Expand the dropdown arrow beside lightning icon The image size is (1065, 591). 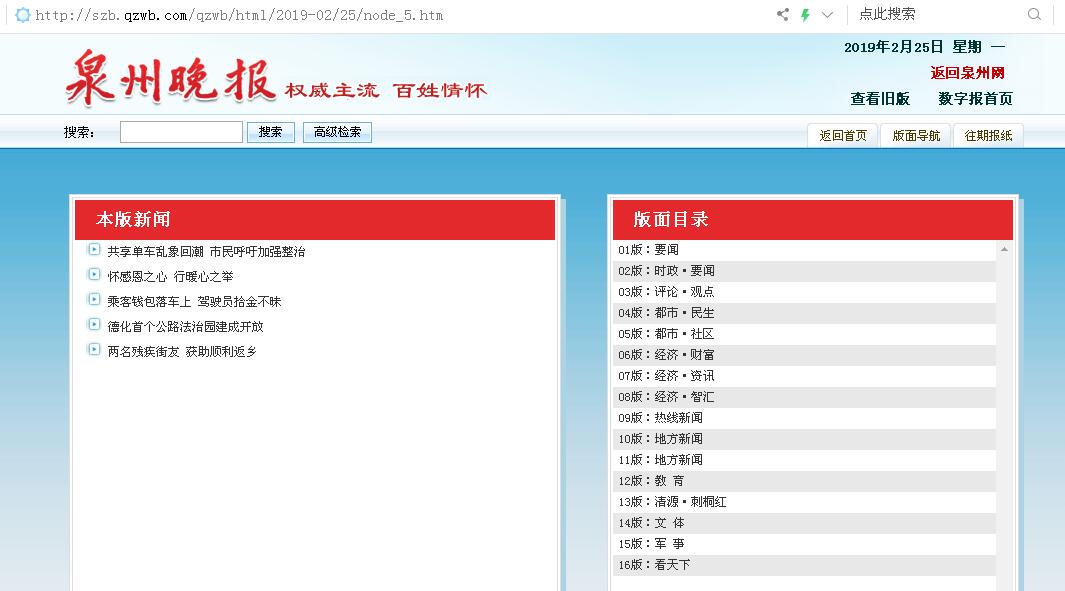(x=827, y=15)
